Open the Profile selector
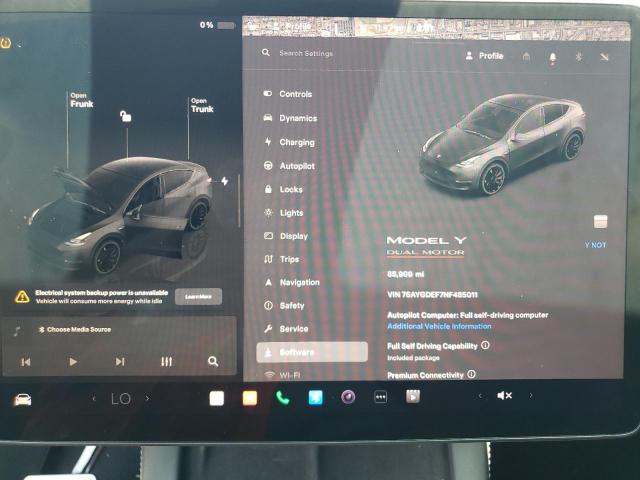640x480 pixels. (x=484, y=56)
